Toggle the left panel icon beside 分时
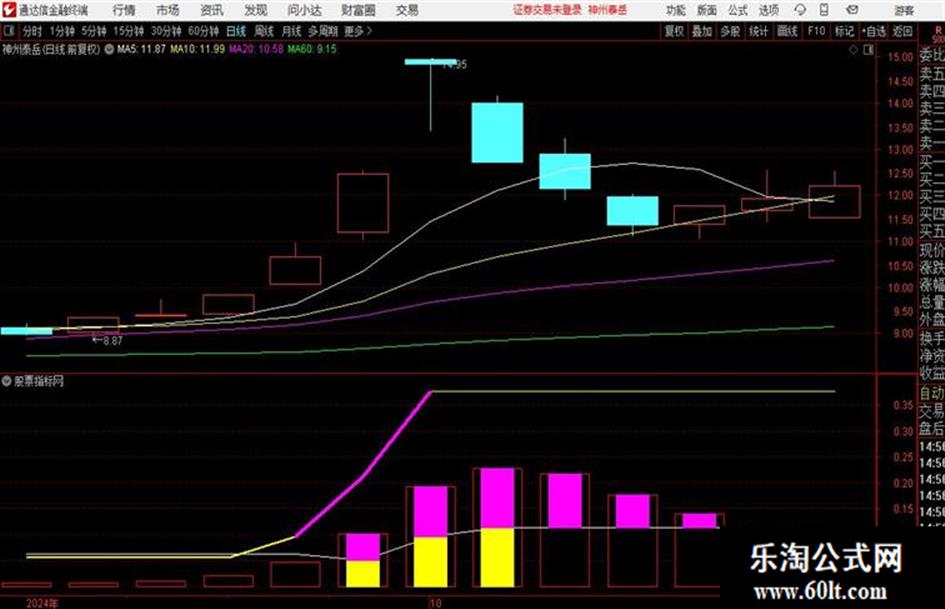 (x=9, y=30)
